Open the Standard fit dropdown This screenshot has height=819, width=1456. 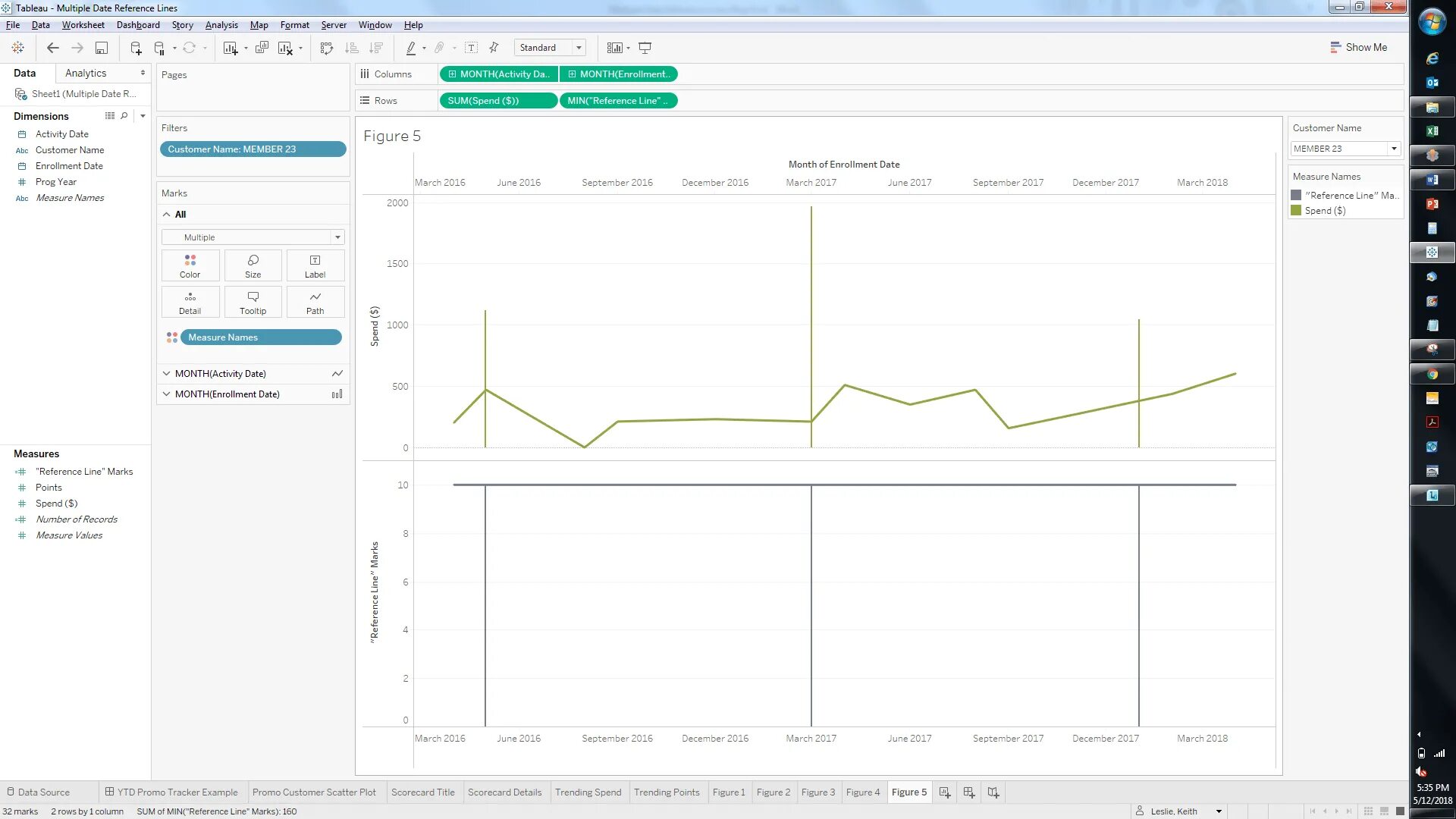click(x=579, y=48)
